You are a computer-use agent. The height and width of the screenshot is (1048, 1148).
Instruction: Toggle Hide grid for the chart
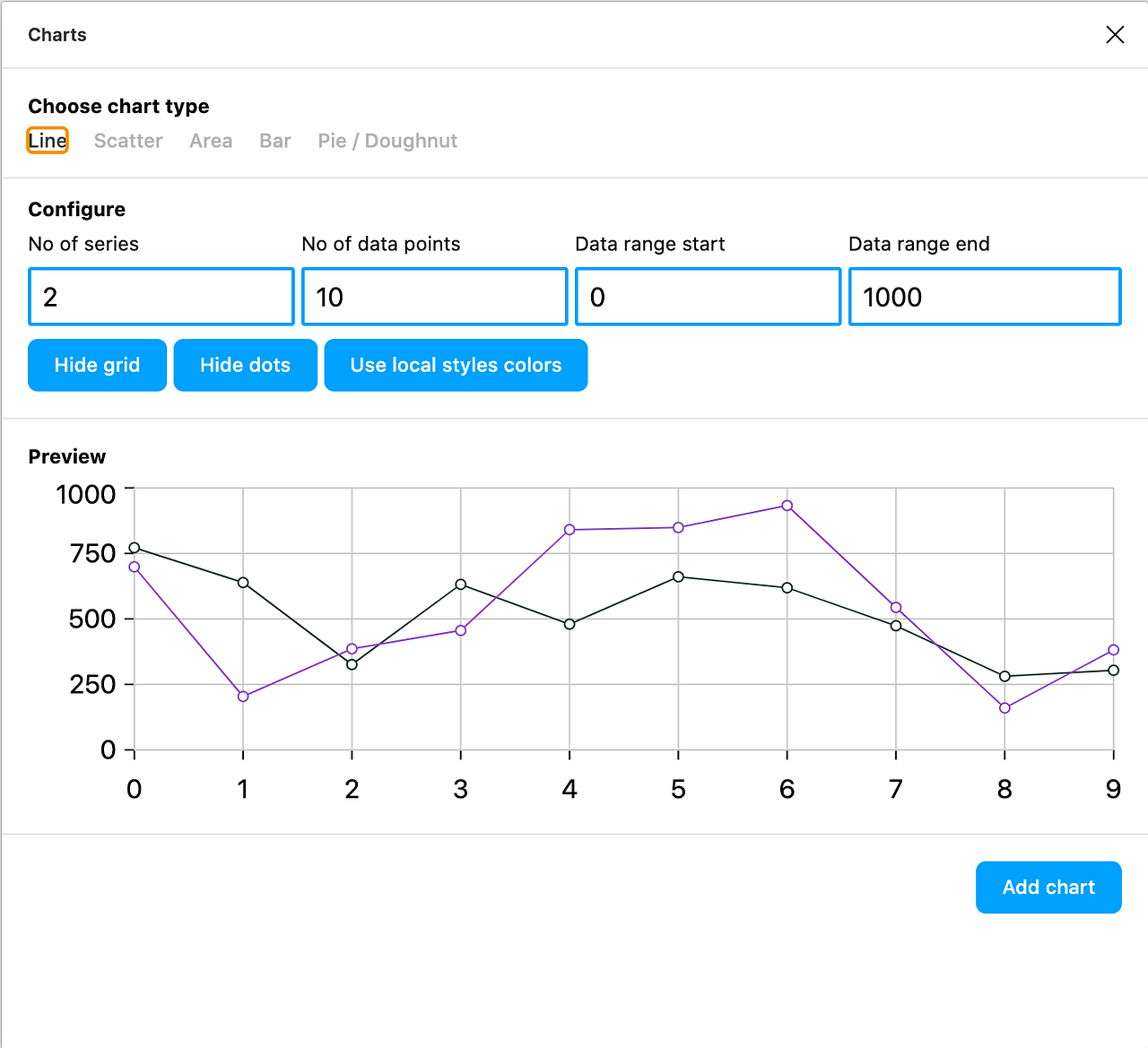[96, 365]
